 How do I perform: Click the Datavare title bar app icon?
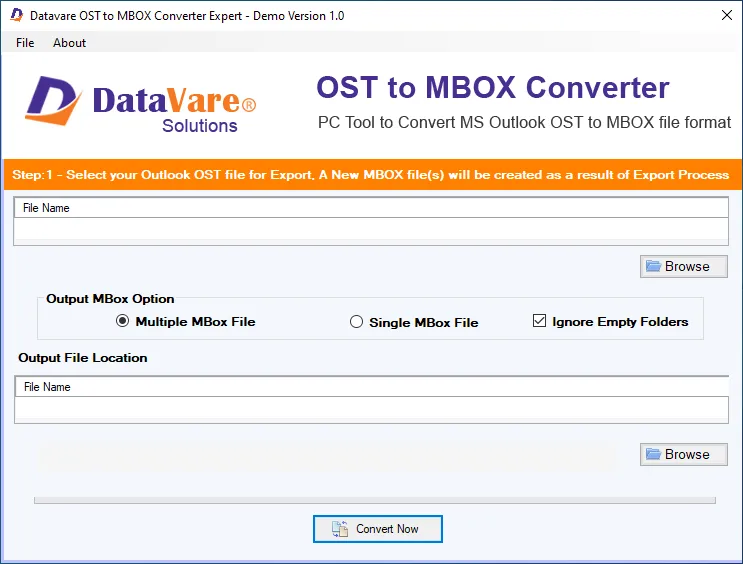[x=17, y=15]
